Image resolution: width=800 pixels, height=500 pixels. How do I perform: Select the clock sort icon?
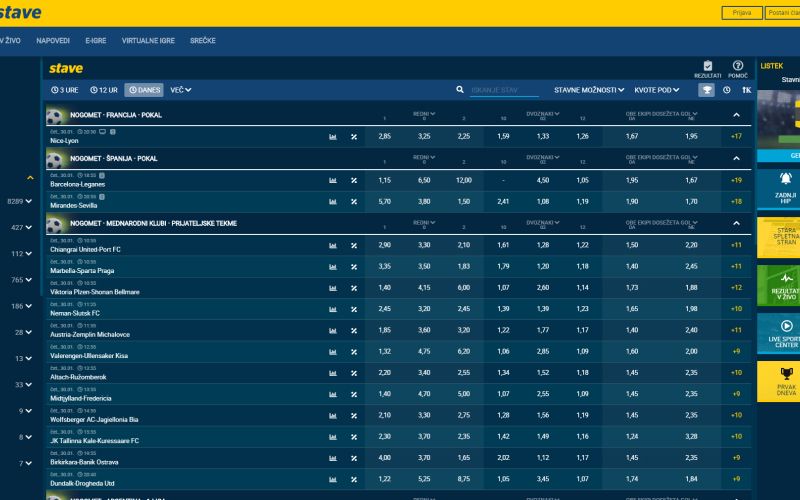click(x=727, y=90)
